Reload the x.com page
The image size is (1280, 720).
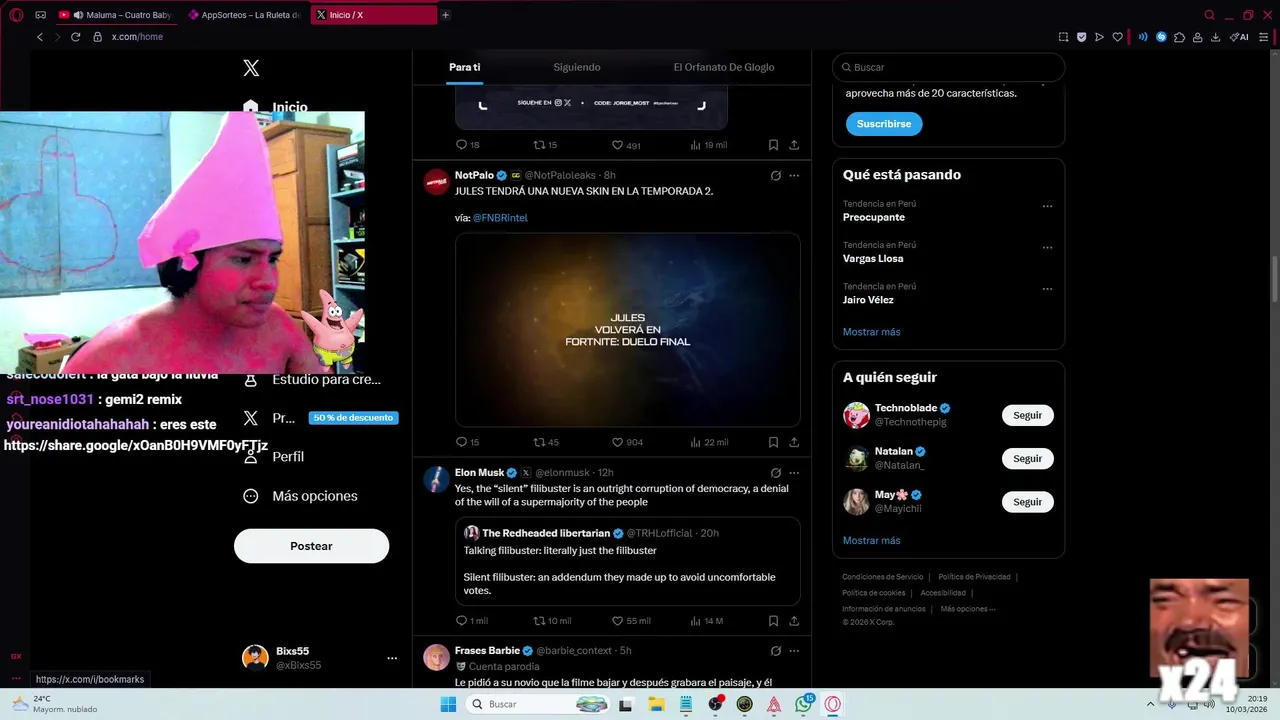[75, 37]
